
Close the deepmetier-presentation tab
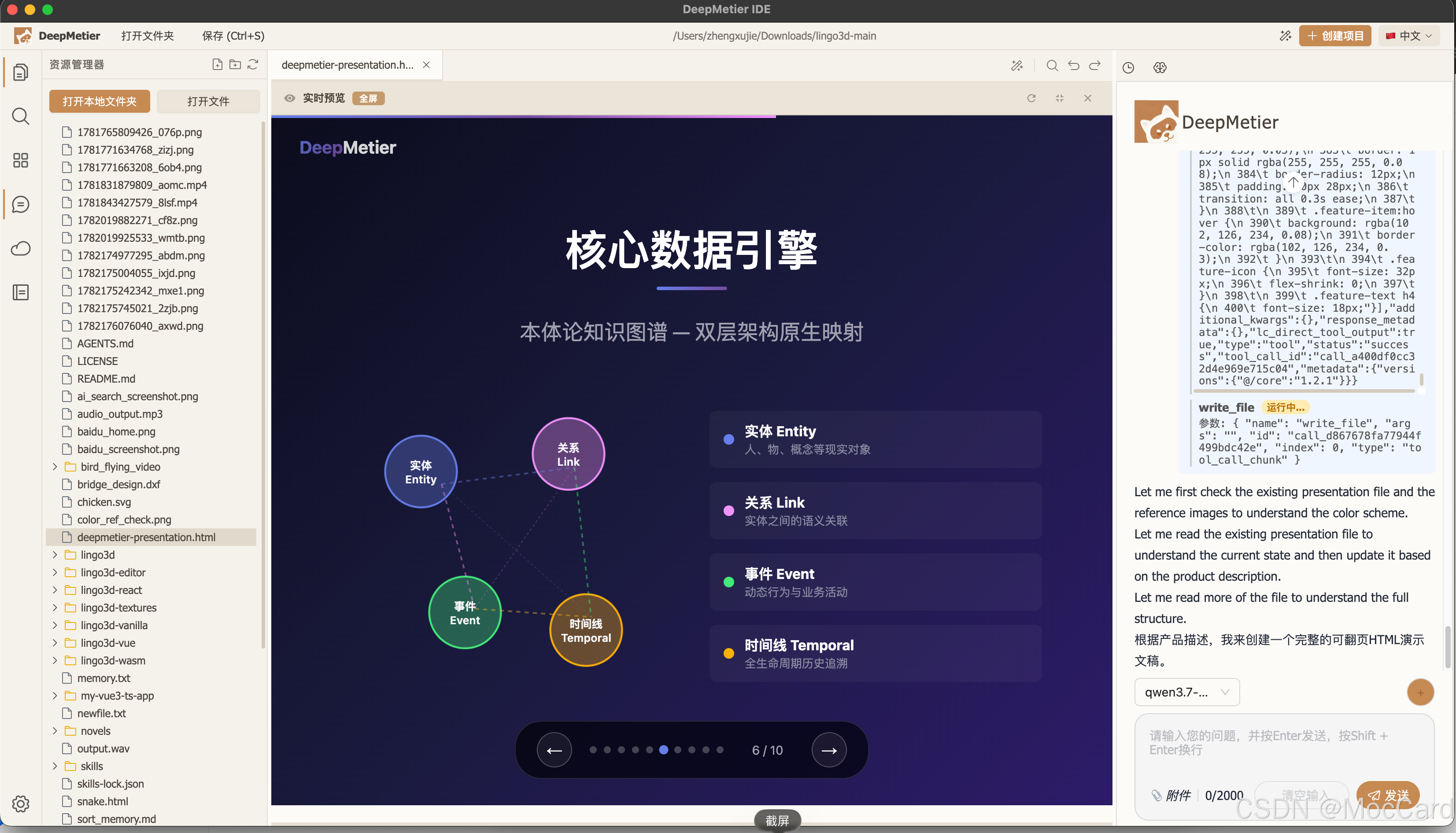pyautogui.click(x=426, y=65)
